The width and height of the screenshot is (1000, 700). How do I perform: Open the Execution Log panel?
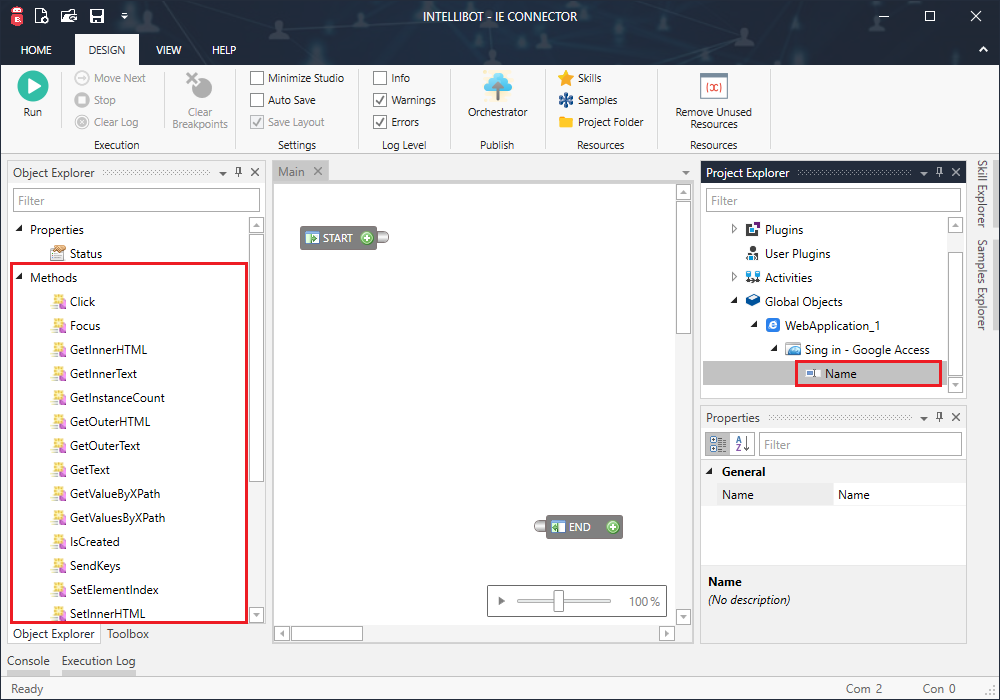pos(97,661)
